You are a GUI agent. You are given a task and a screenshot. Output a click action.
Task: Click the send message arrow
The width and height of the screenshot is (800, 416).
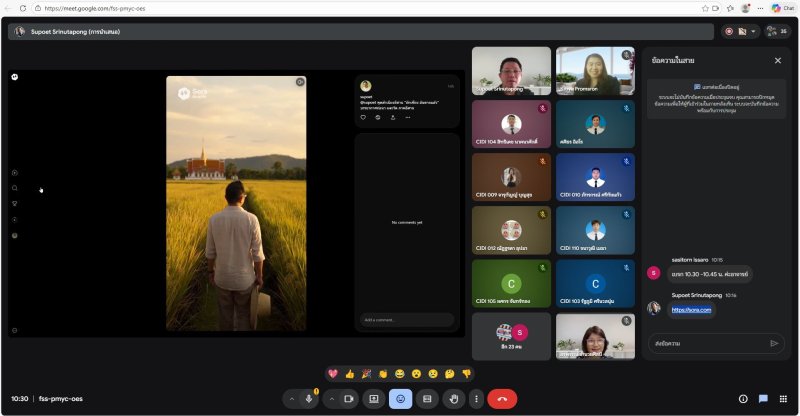(774, 343)
